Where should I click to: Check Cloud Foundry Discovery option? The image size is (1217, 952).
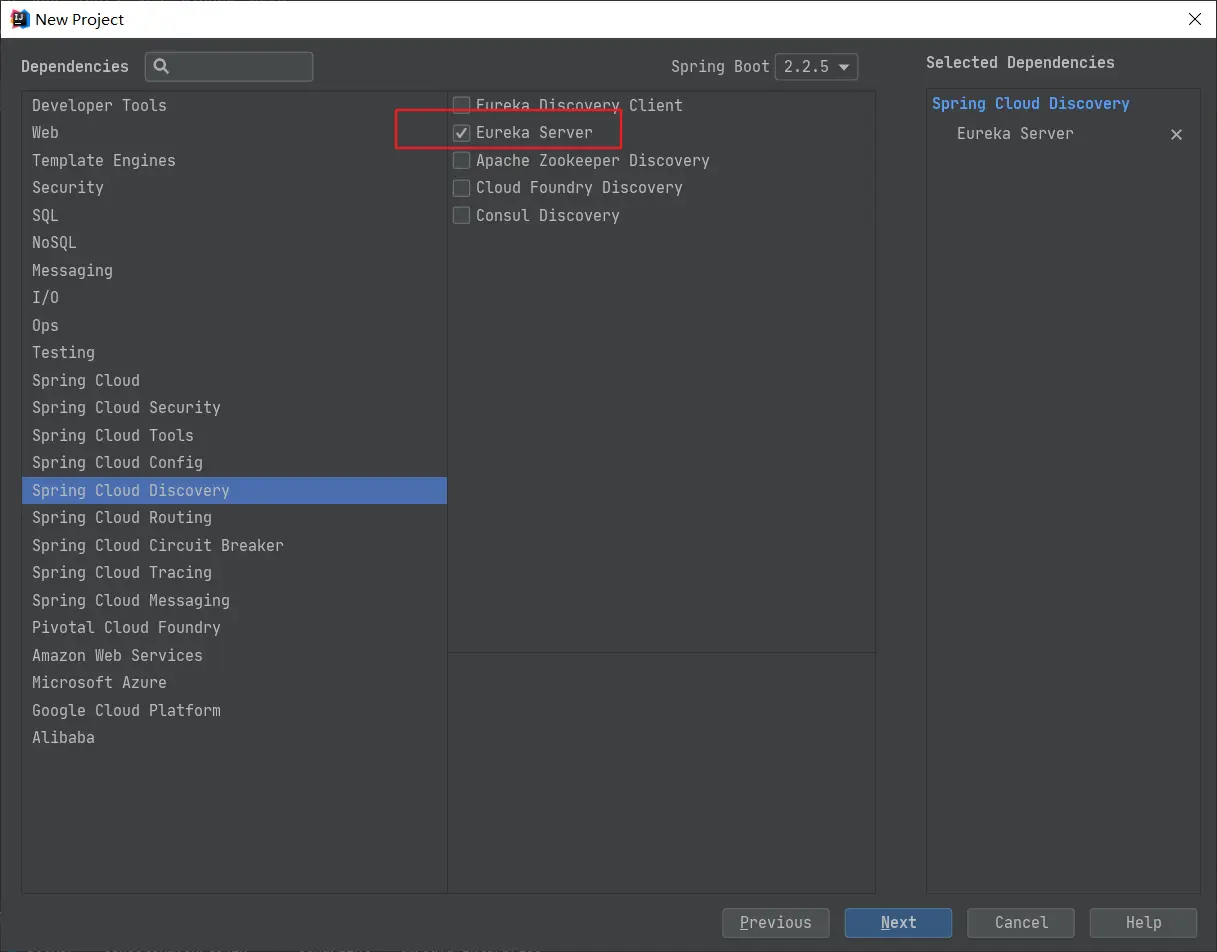click(461, 188)
